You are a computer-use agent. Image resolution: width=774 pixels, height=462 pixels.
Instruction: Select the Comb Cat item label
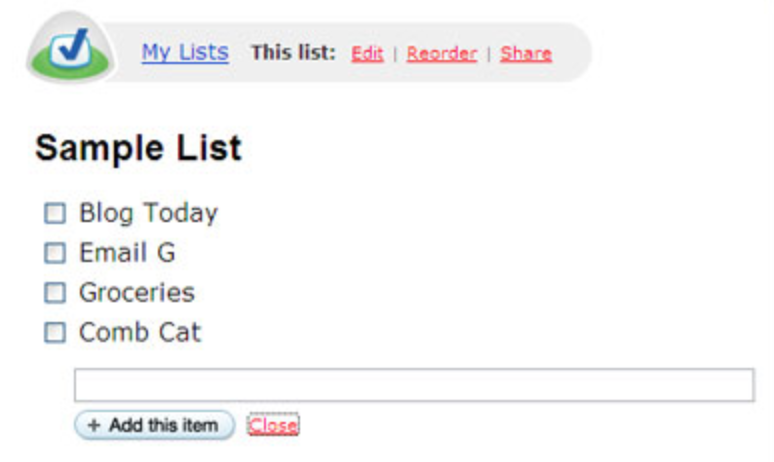tap(140, 332)
